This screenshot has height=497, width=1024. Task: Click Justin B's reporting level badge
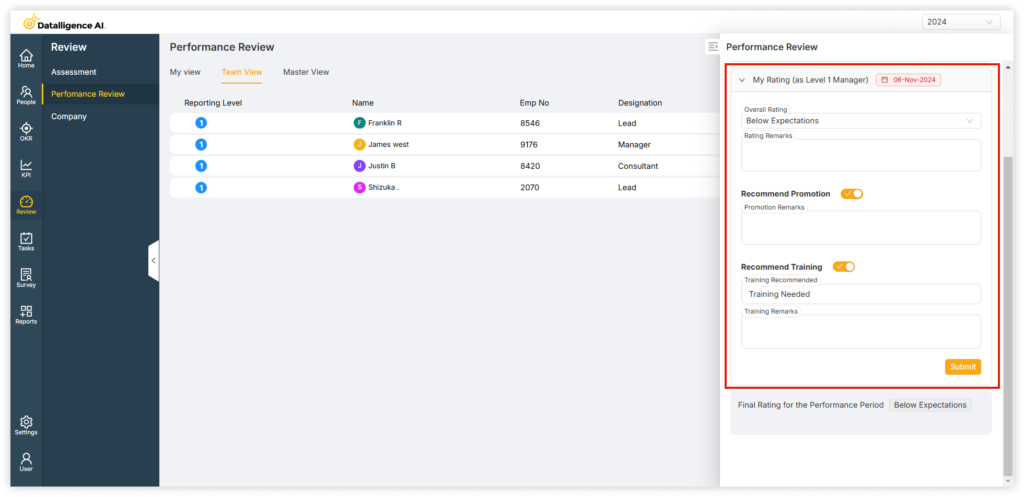coord(201,166)
